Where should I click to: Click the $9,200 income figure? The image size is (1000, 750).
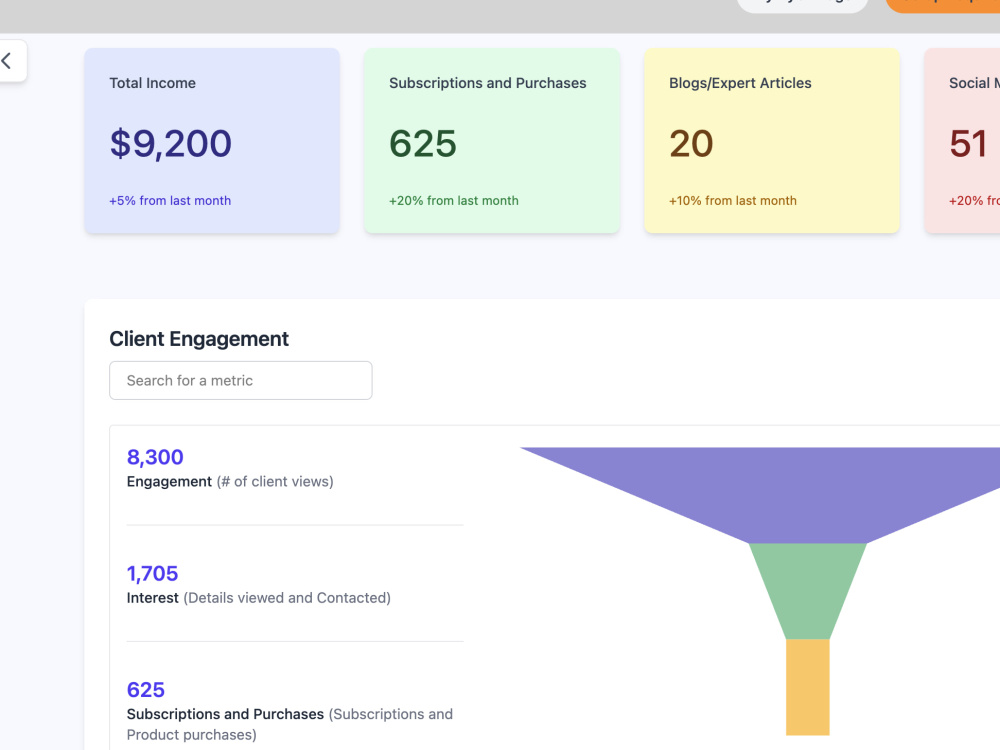[170, 143]
